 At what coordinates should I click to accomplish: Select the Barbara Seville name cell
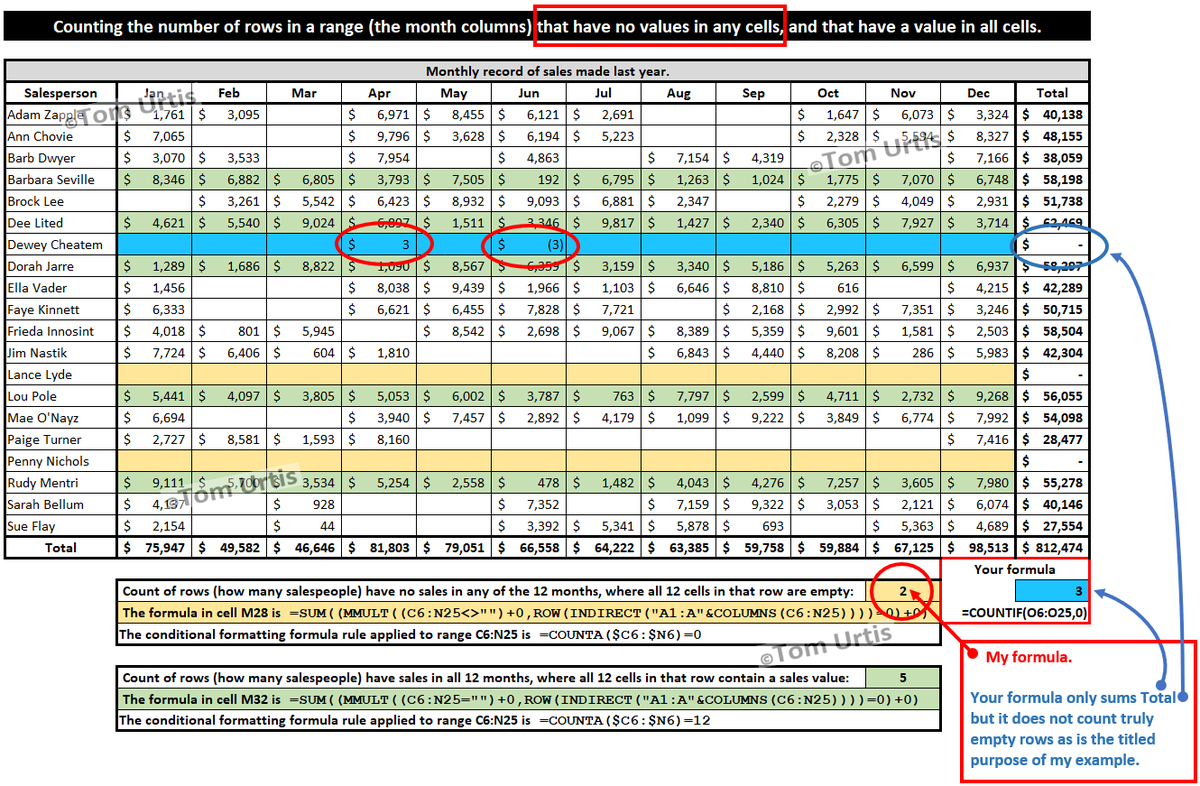tap(61, 180)
